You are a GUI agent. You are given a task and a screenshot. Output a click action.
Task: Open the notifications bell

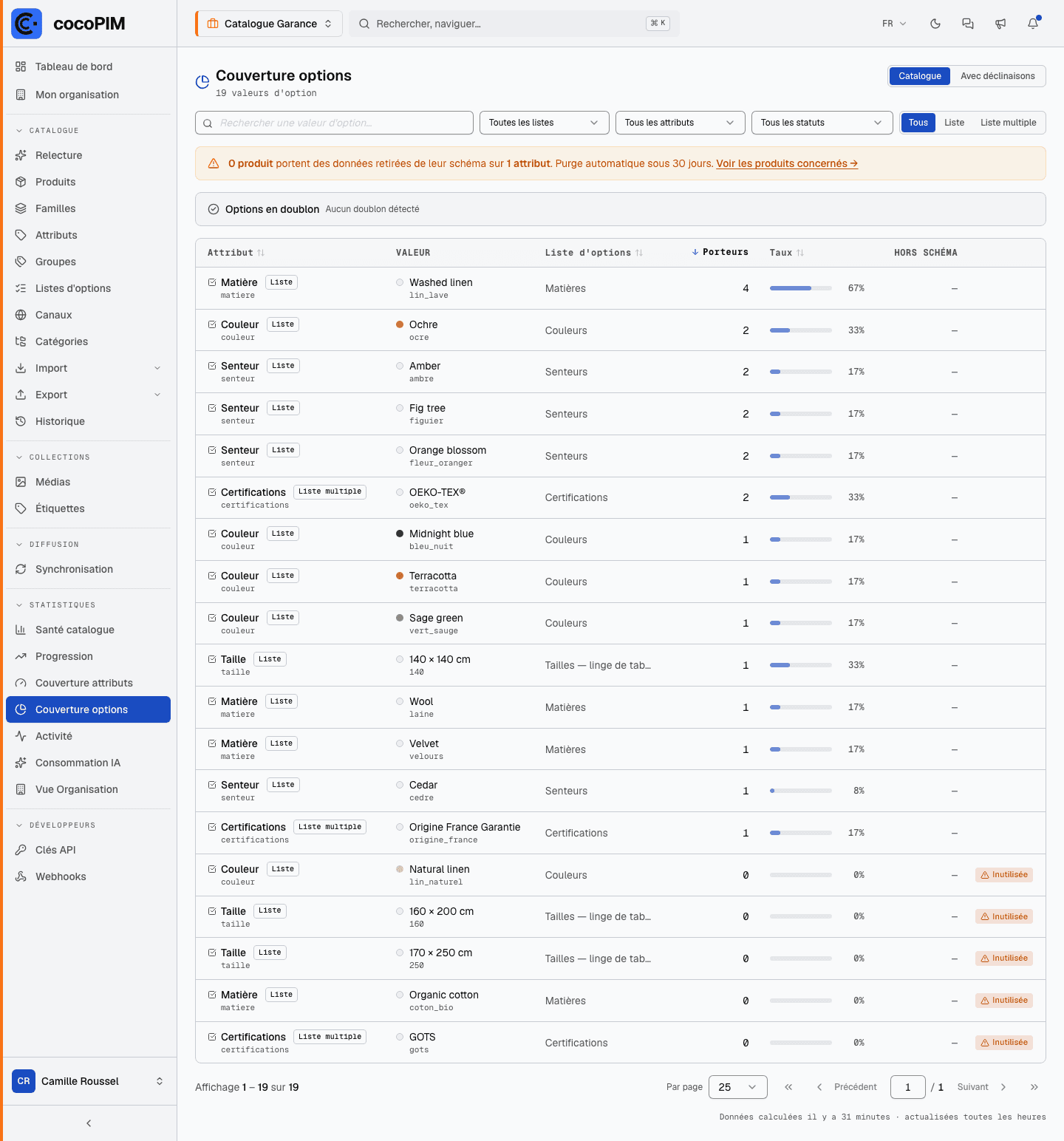(x=1033, y=24)
